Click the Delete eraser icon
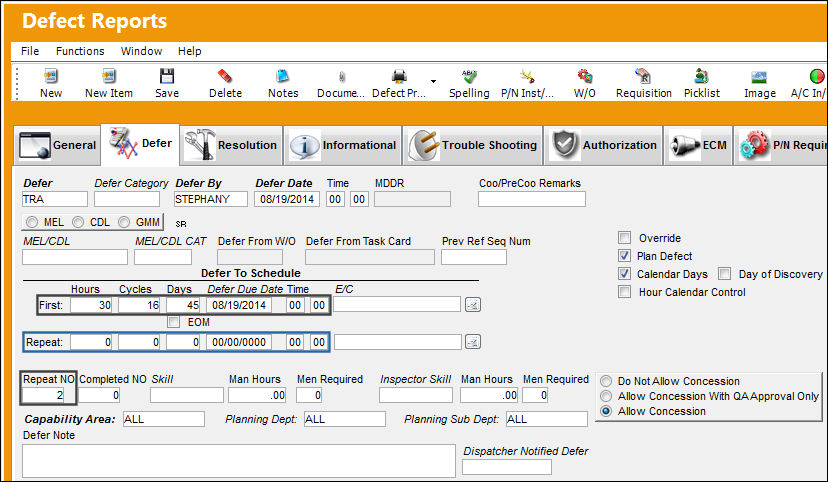Image resolution: width=828 pixels, height=482 pixels. pyautogui.click(x=225, y=76)
